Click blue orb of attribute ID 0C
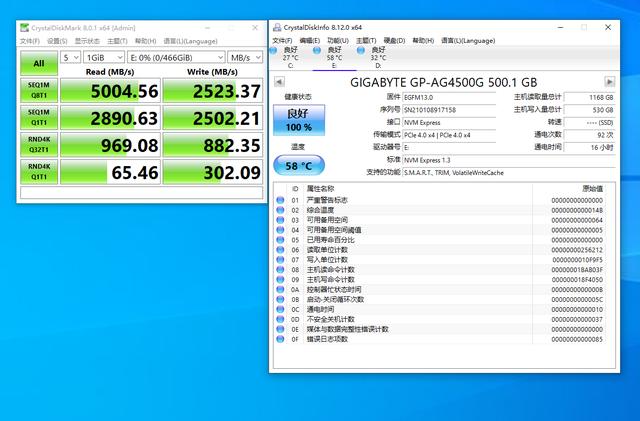Viewport: 640px width, 421px height. click(280, 309)
